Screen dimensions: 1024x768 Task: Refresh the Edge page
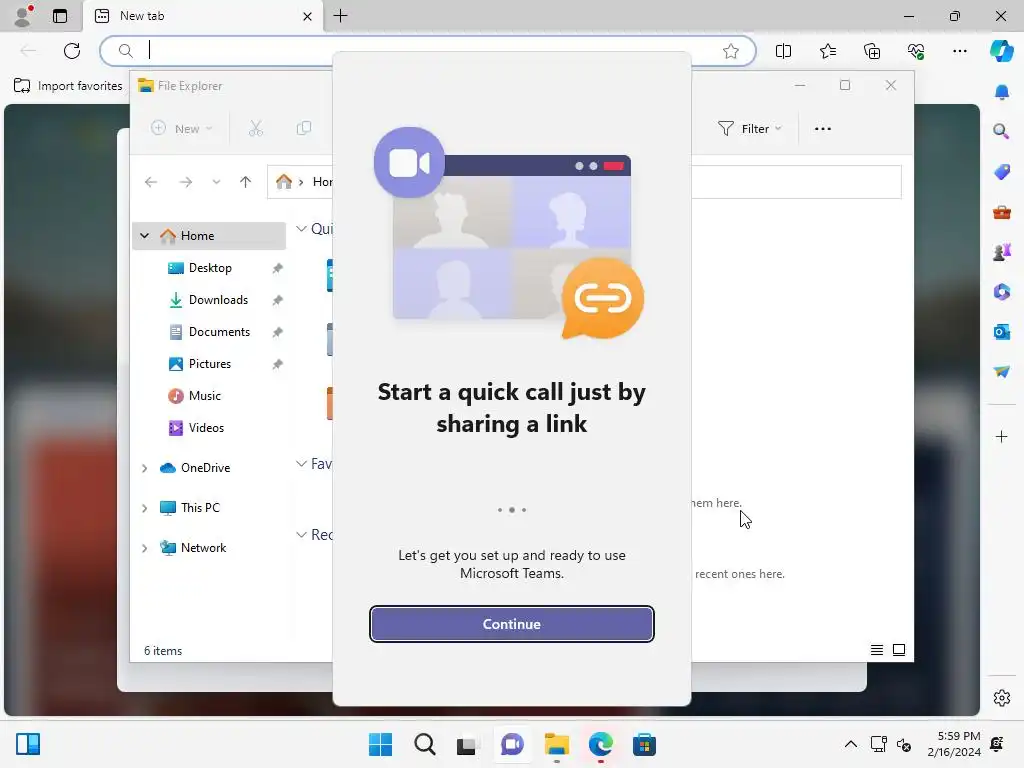click(x=72, y=50)
